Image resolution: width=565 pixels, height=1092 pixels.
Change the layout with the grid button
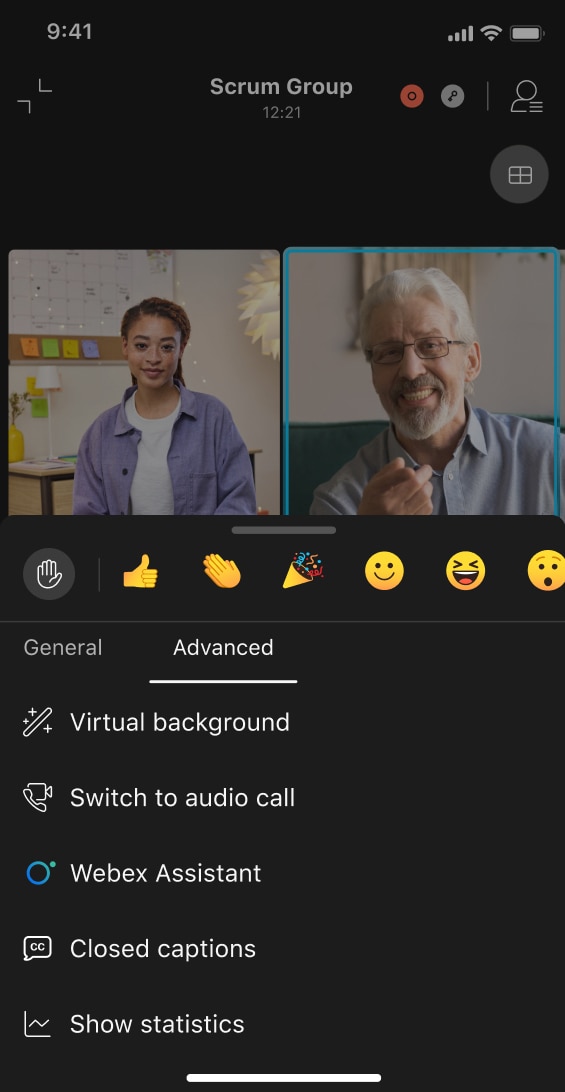tap(520, 174)
